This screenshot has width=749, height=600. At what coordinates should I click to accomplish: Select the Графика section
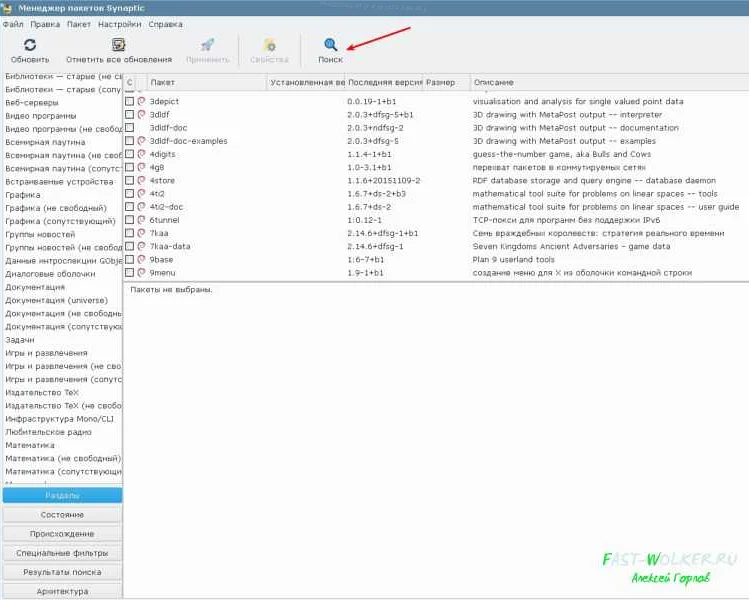tap(23, 195)
